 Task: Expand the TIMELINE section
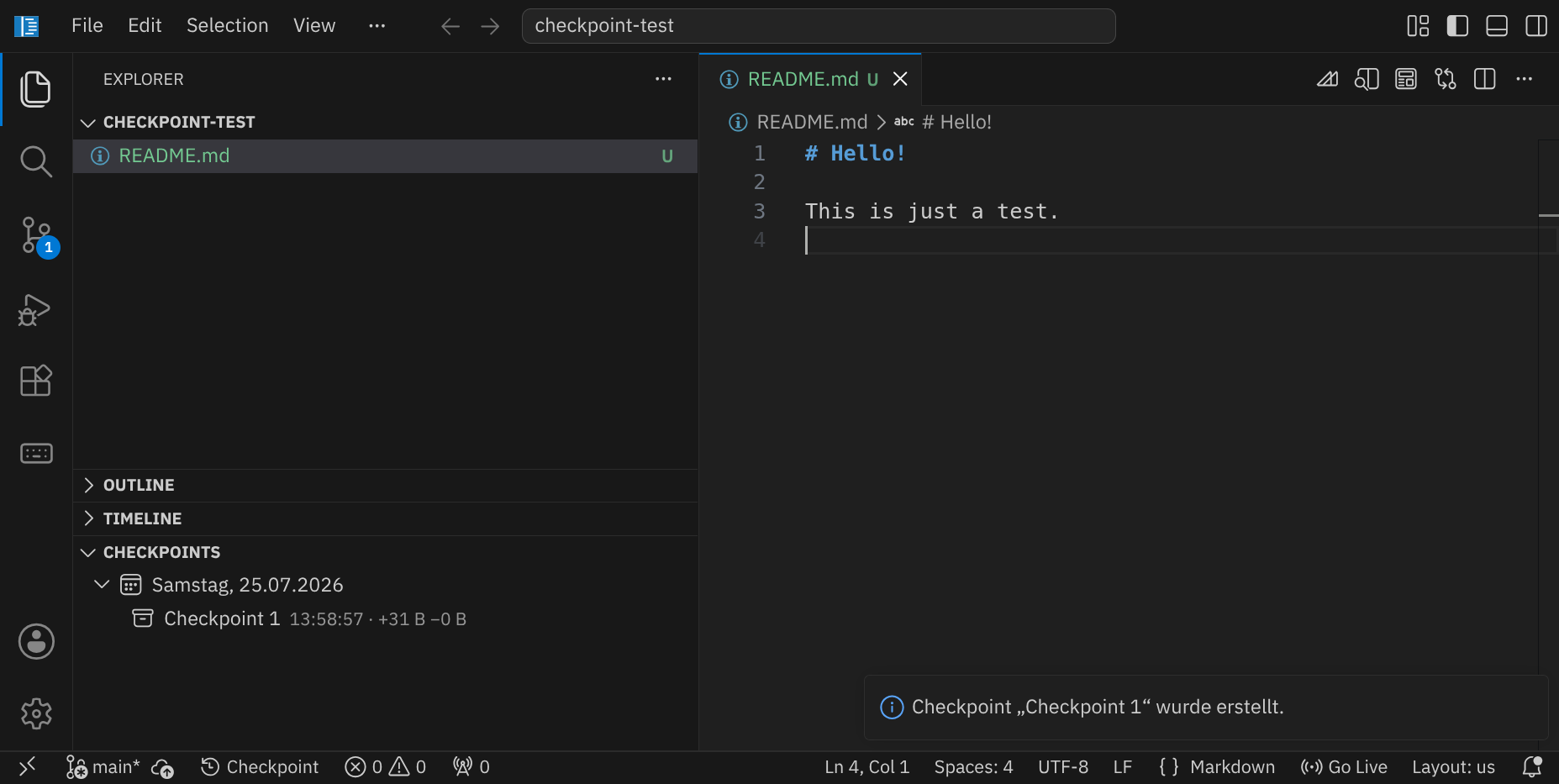click(386, 519)
